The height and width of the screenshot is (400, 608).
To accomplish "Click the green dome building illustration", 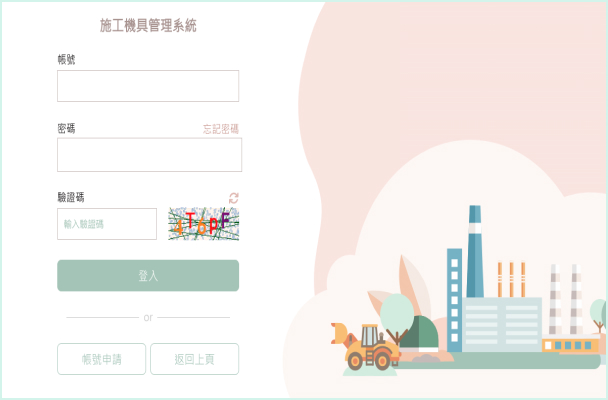I will point(420,334).
